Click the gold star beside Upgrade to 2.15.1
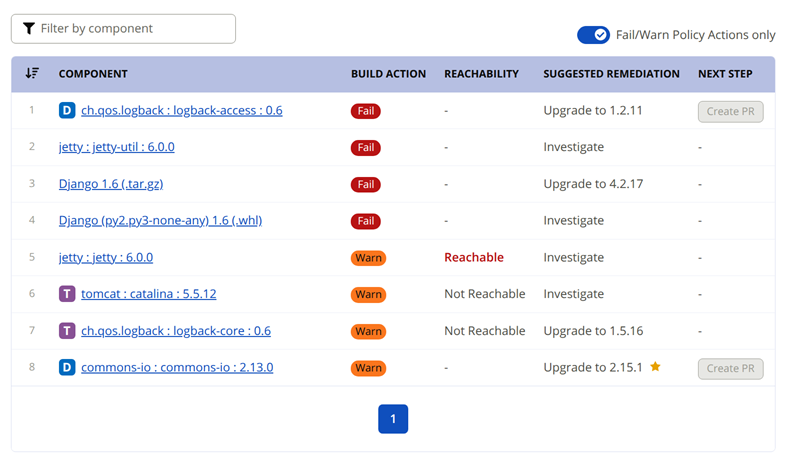Screen dimensions: 793x465 [655, 366]
